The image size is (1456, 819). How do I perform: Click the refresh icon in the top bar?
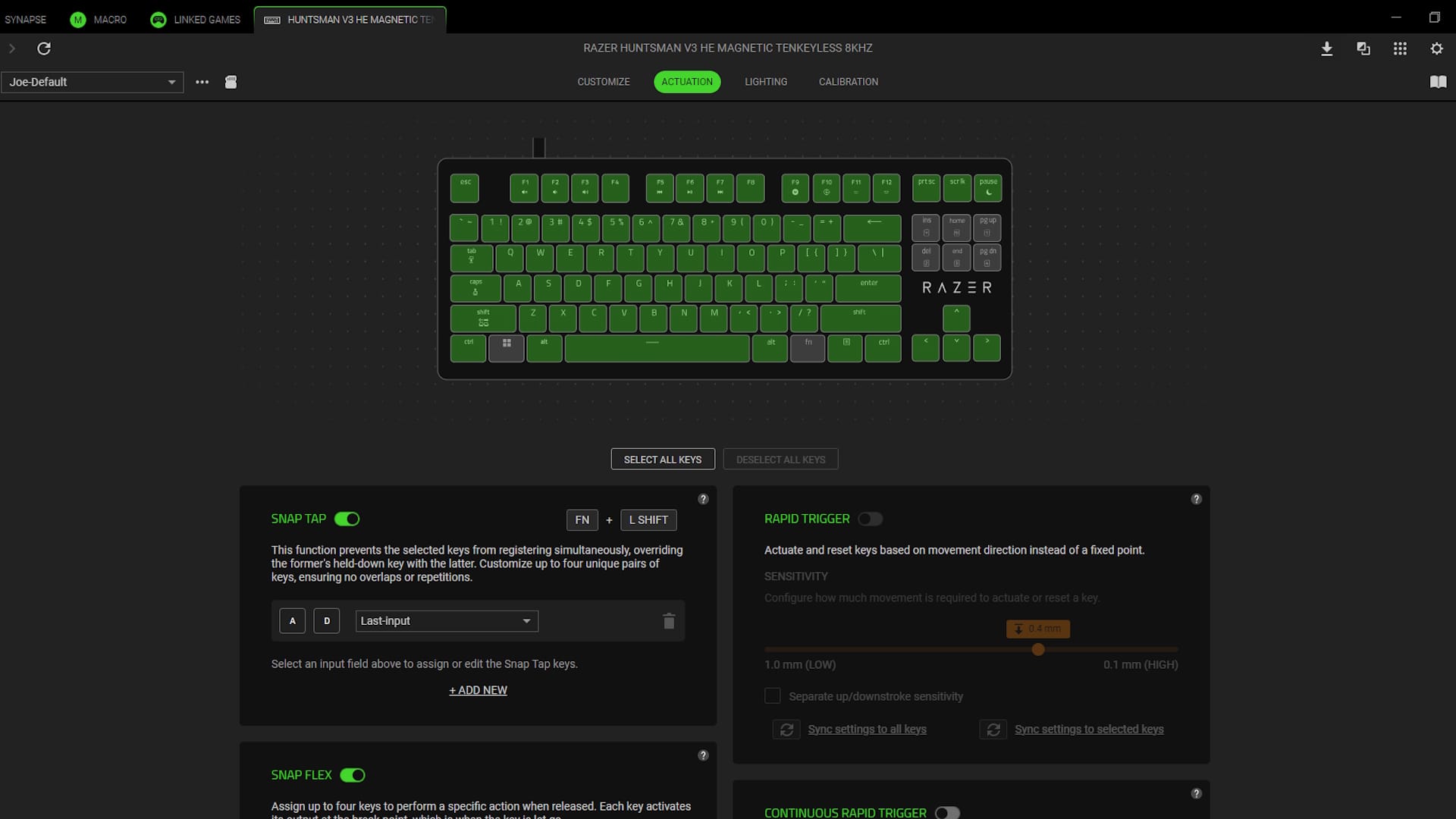44,49
